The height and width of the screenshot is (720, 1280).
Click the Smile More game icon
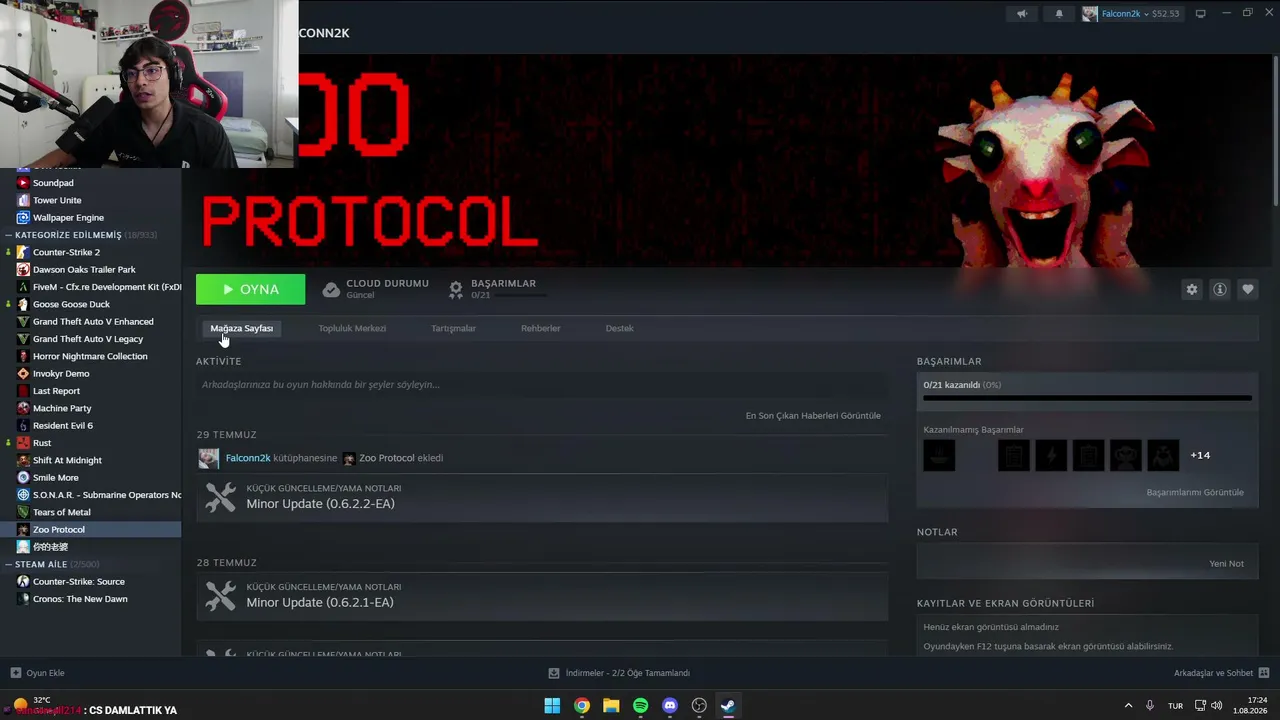tap(23, 478)
